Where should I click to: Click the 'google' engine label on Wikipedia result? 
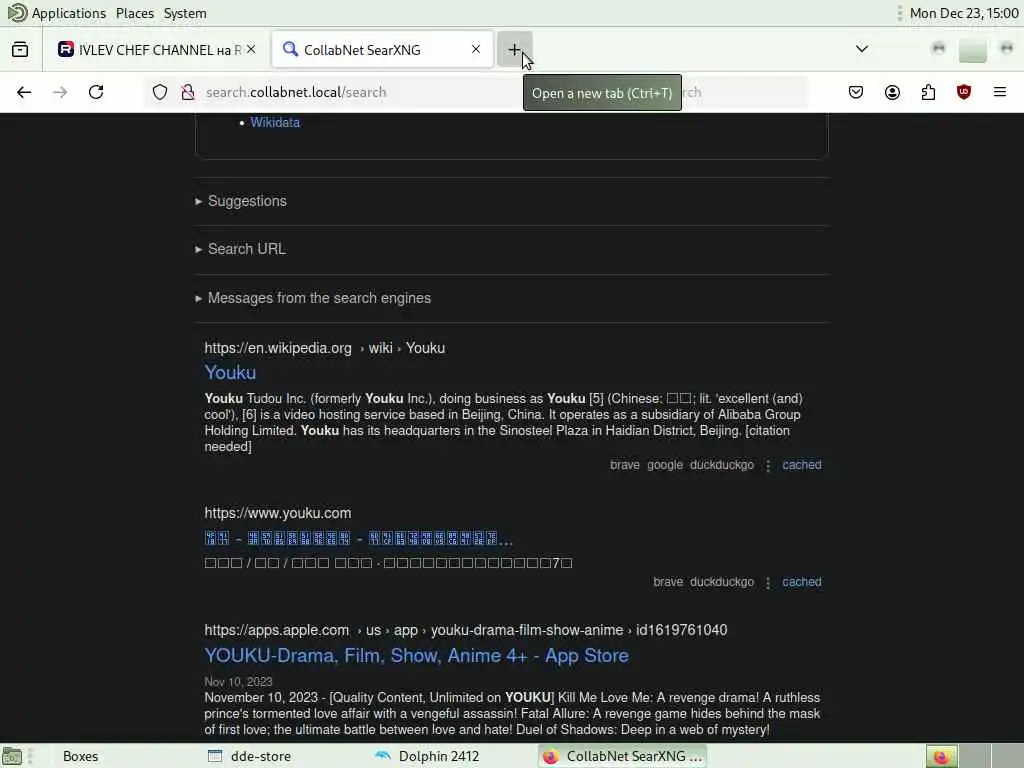[665, 465]
